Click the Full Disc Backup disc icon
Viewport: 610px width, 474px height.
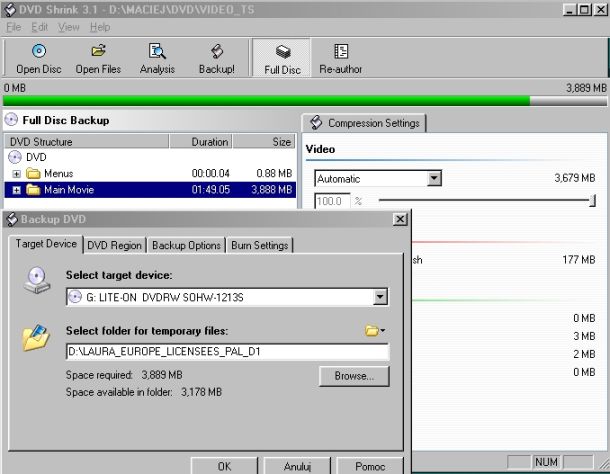point(11,120)
